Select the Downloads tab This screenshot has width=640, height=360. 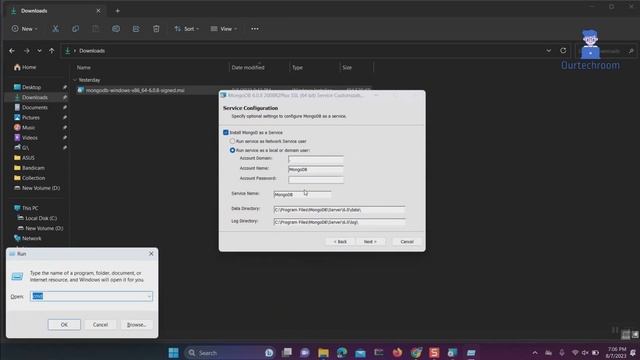(55, 11)
